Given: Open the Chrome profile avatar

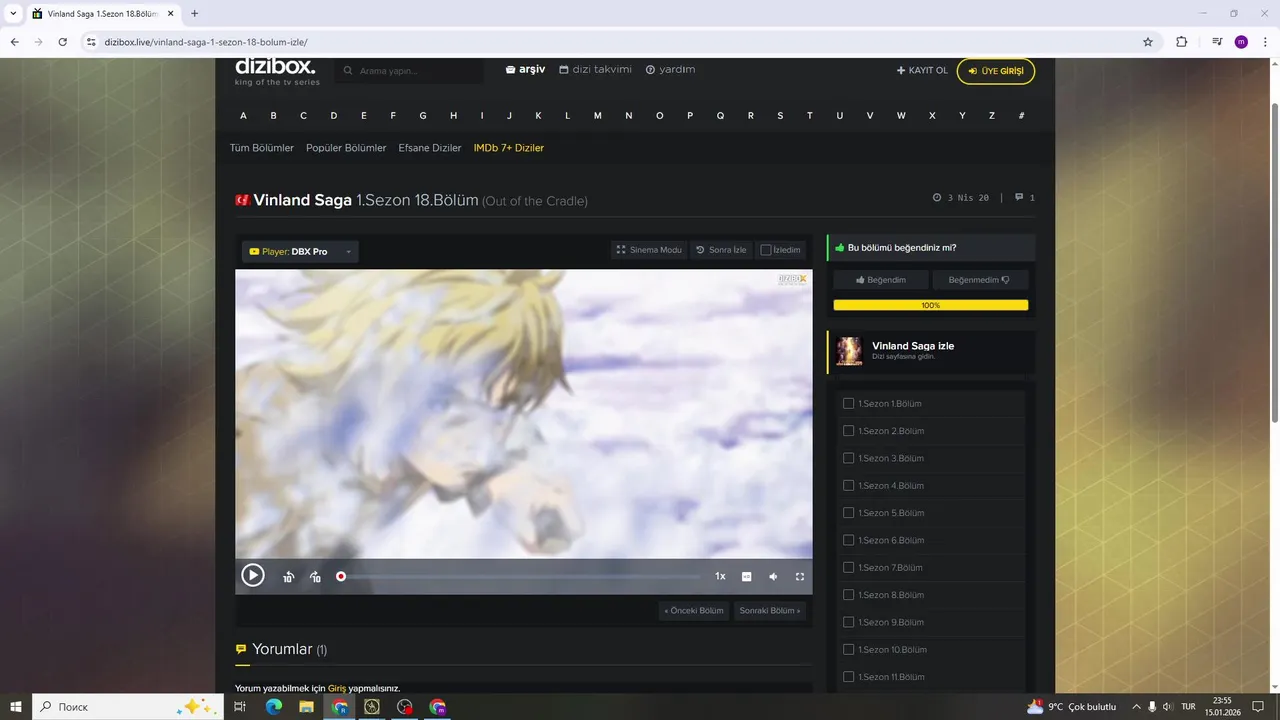Looking at the screenshot, I should (1241, 42).
